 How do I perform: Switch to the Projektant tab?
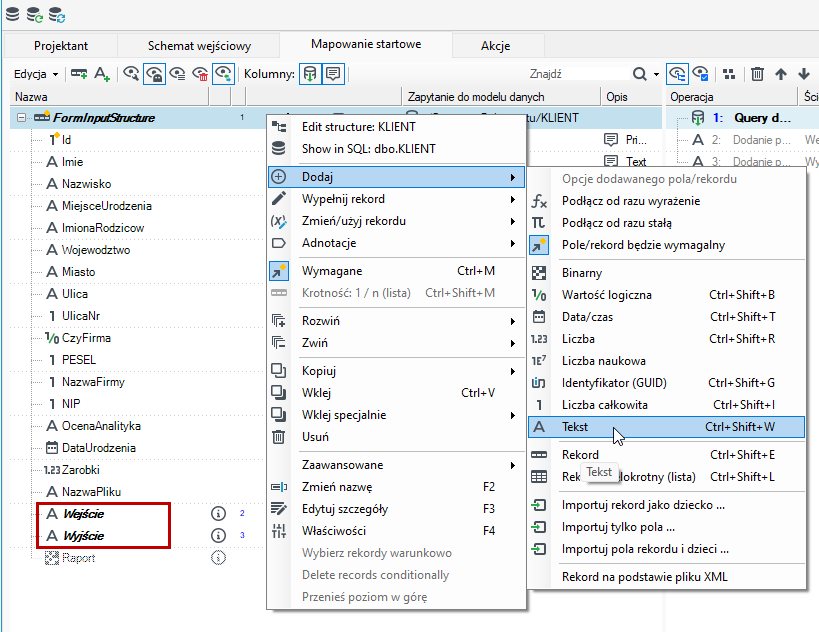tap(61, 45)
